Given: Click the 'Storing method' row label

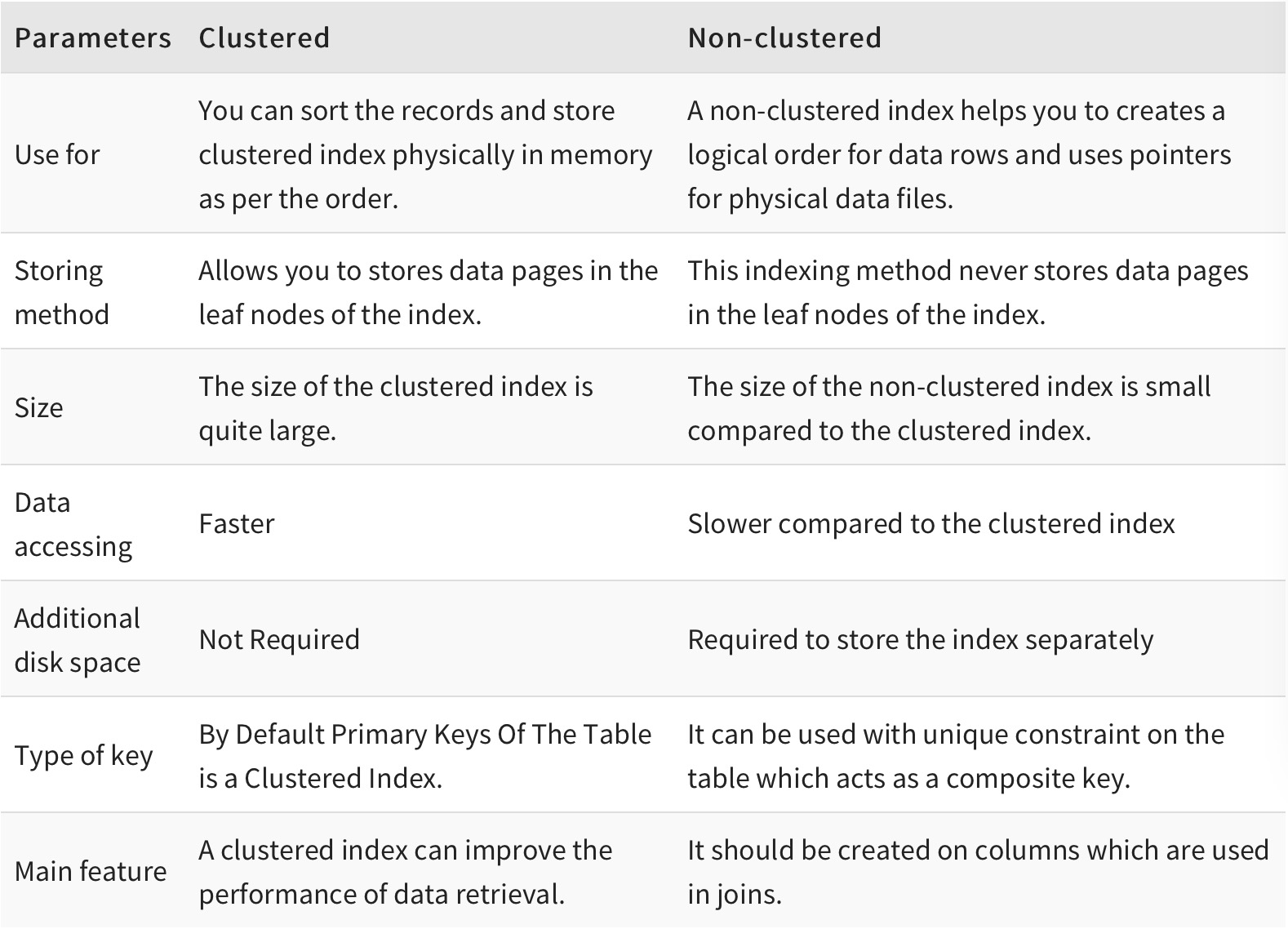Looking at the screenshot, I should pyautogui.click(x=62, y=292).
